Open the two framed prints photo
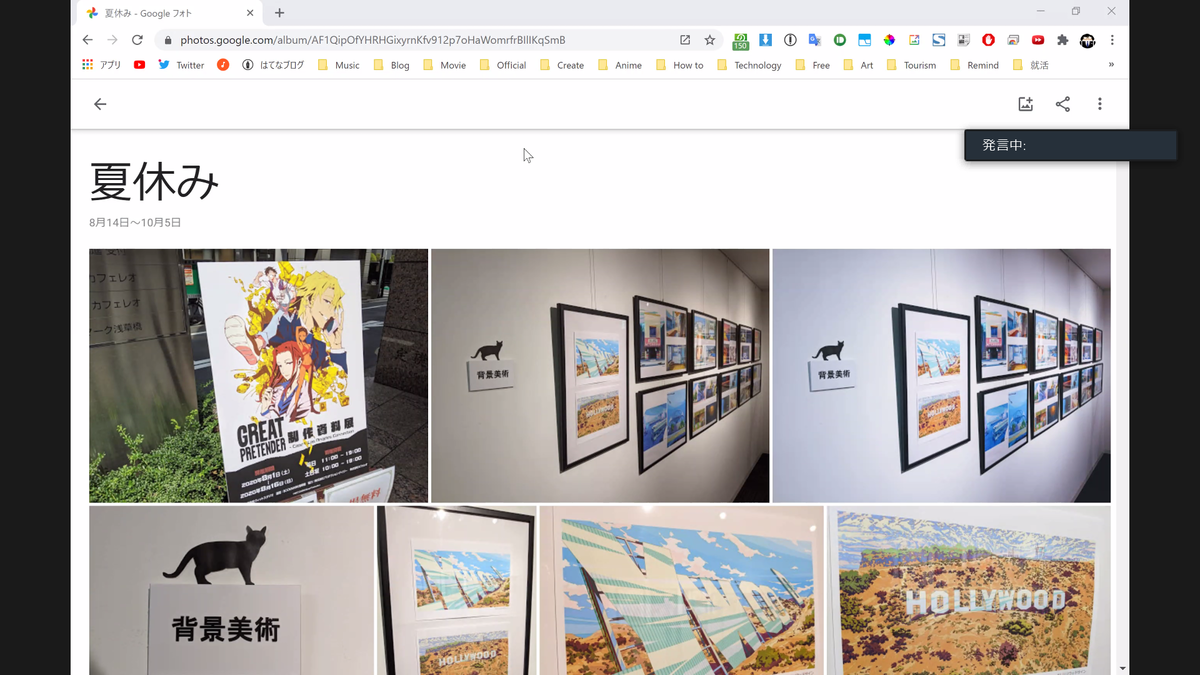The height and width of the screenshot is (675, 1200). [x=457, y=590]
